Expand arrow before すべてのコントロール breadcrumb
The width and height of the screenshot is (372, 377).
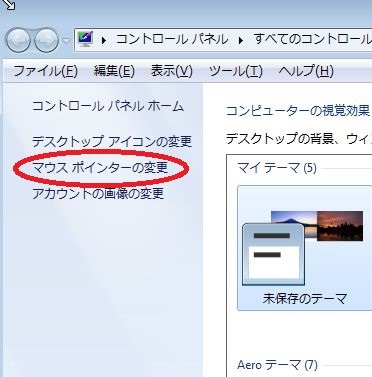point(241,40)
